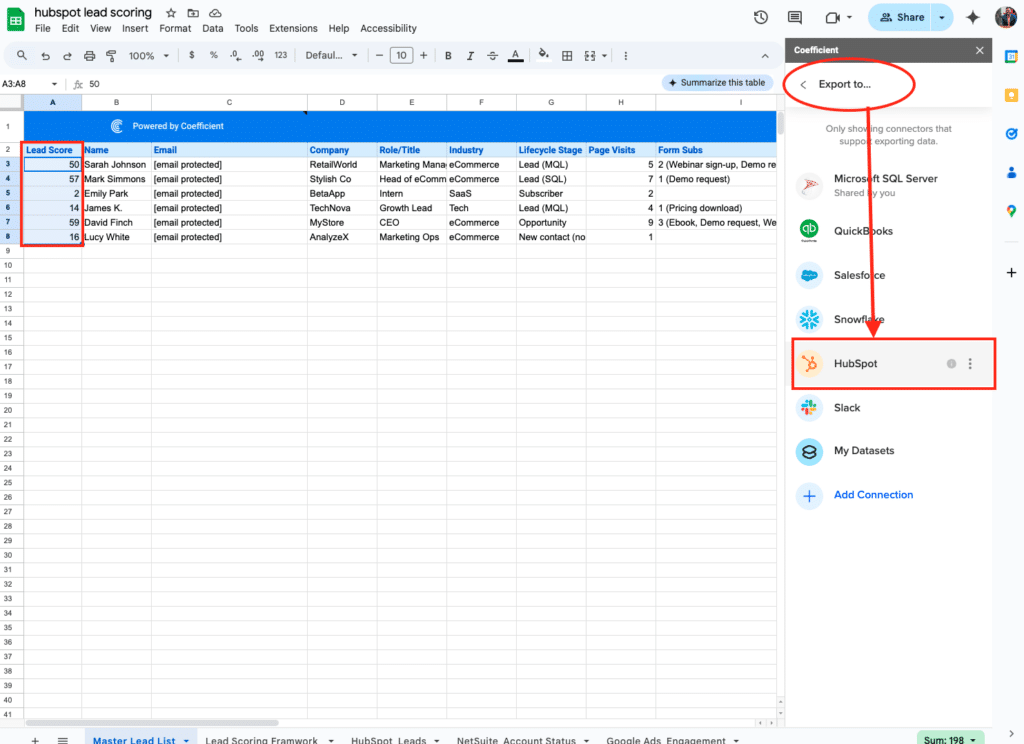The image size is (1024, 744).
Task: Open the Sum: 198 dropdown
Action: (x=950, y=739)
